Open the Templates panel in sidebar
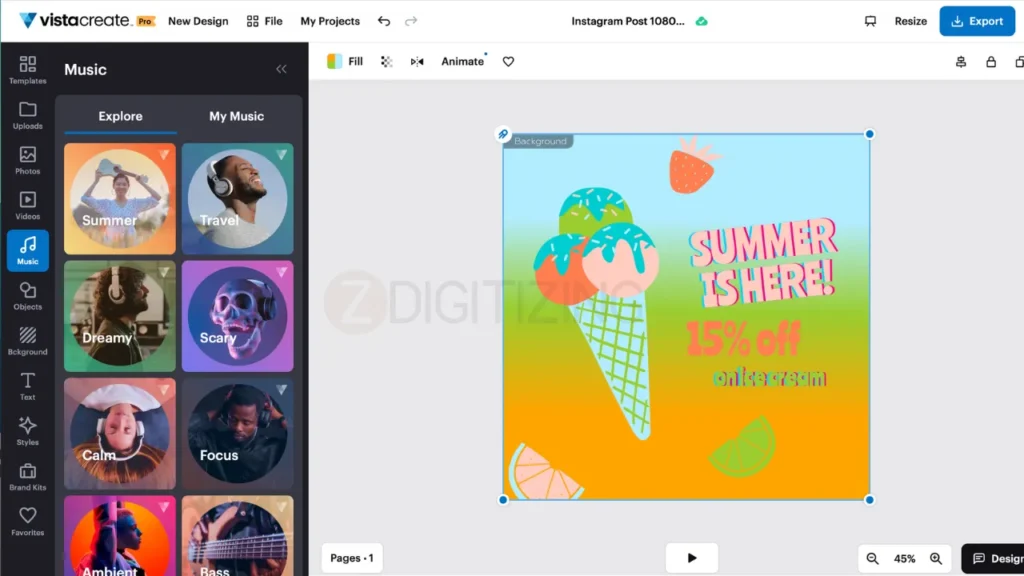The image size is (1024, 576). (27, 69)
